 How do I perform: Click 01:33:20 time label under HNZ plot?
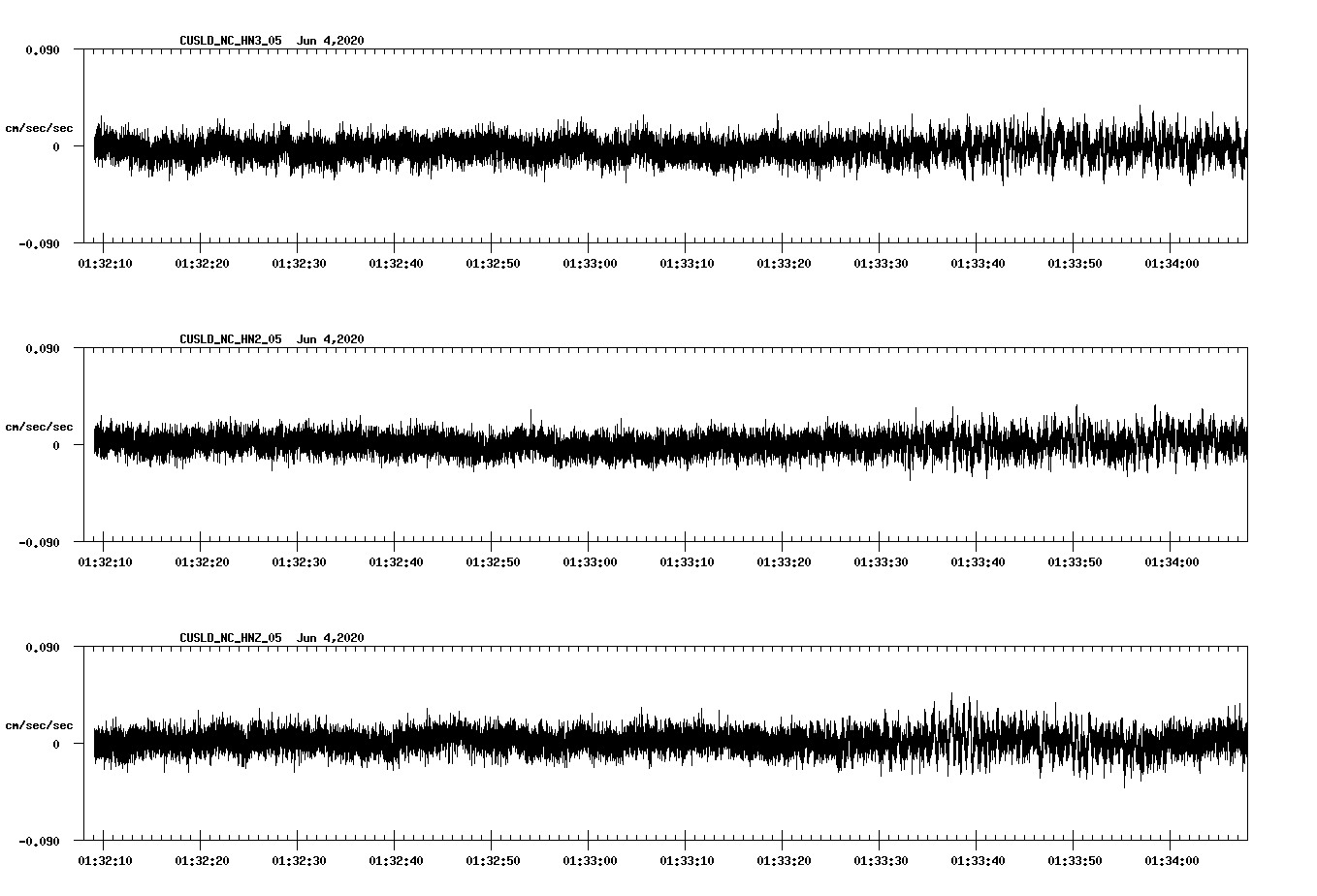(x=784, y=860)
